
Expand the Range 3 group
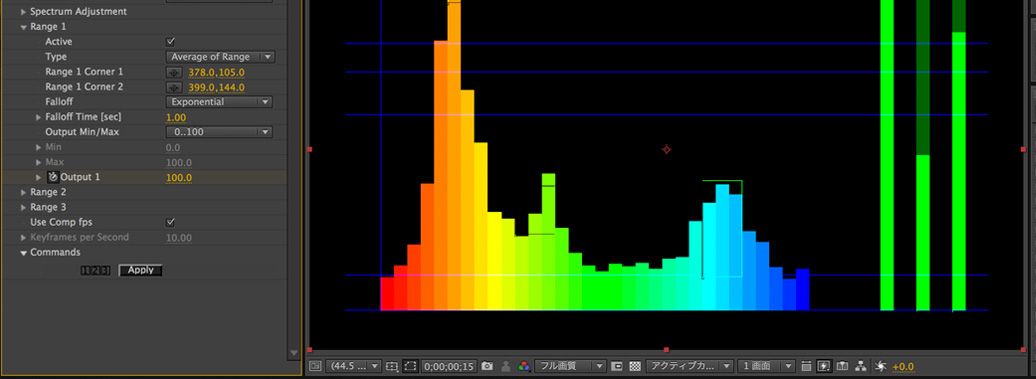[x=24, y=207]
